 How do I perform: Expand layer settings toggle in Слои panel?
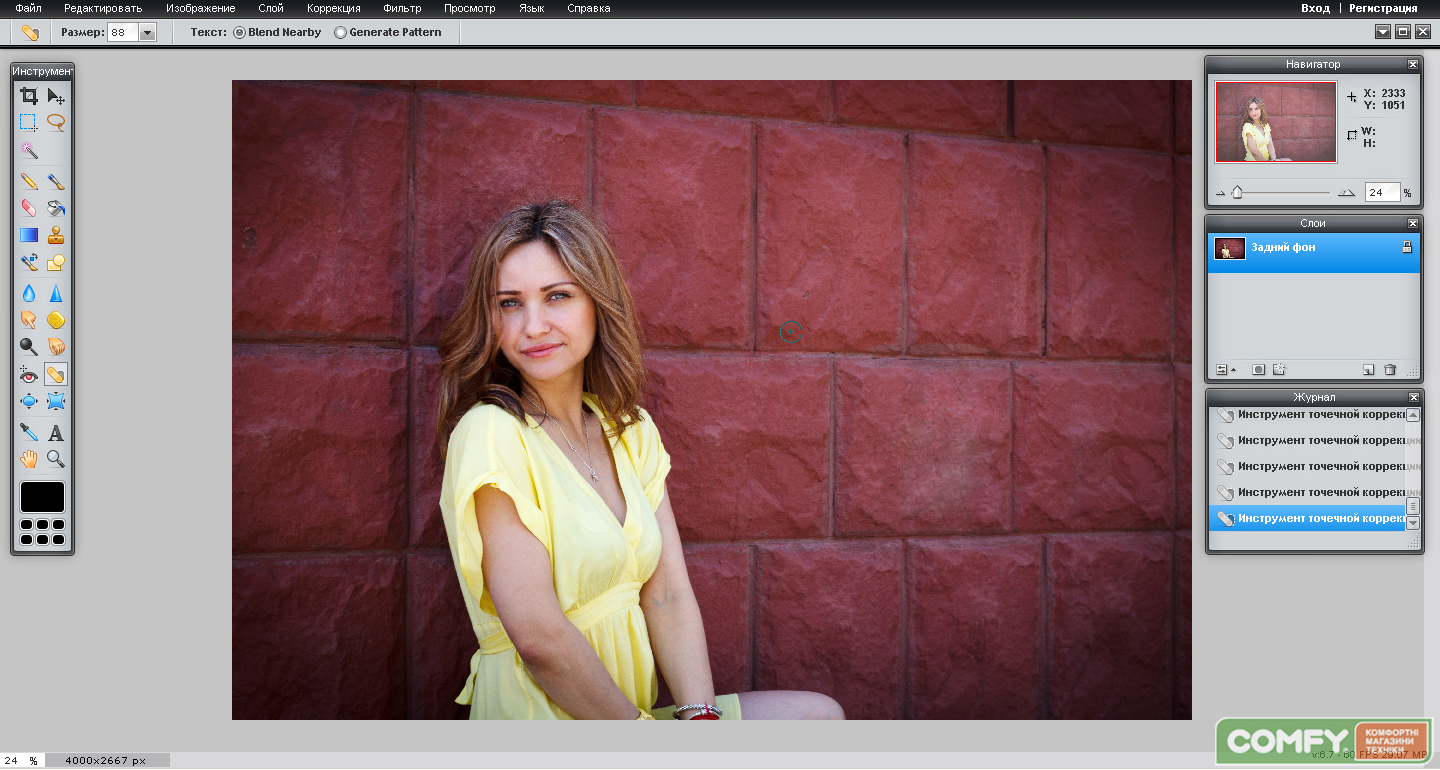(1226, 370)
